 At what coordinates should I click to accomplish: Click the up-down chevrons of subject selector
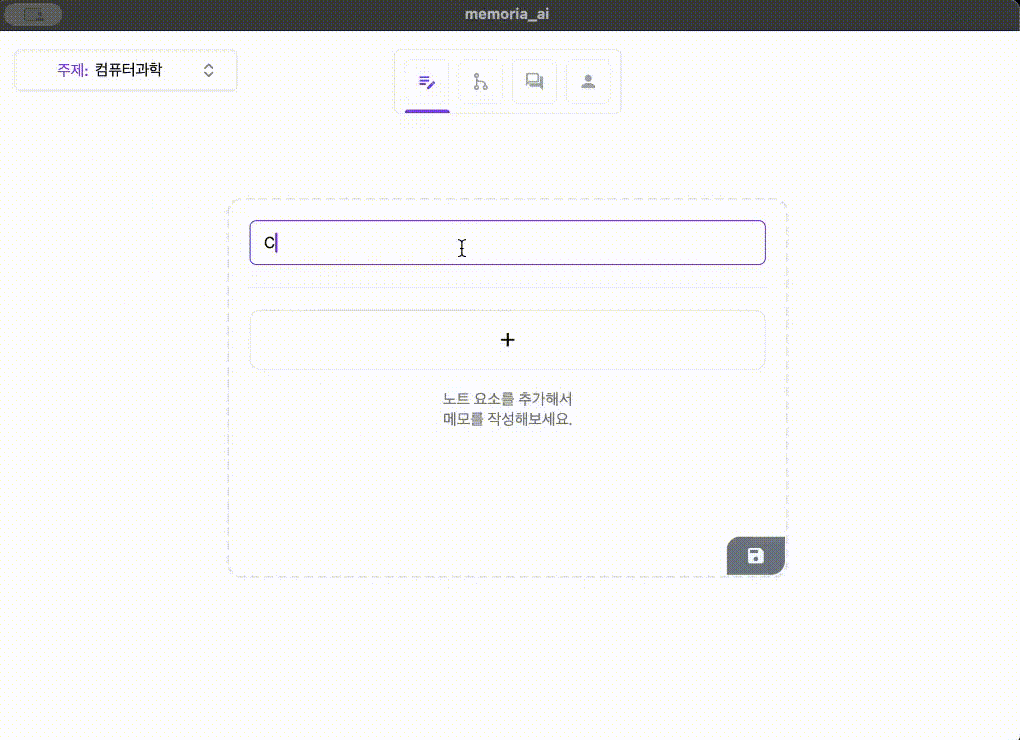[209, 70]
